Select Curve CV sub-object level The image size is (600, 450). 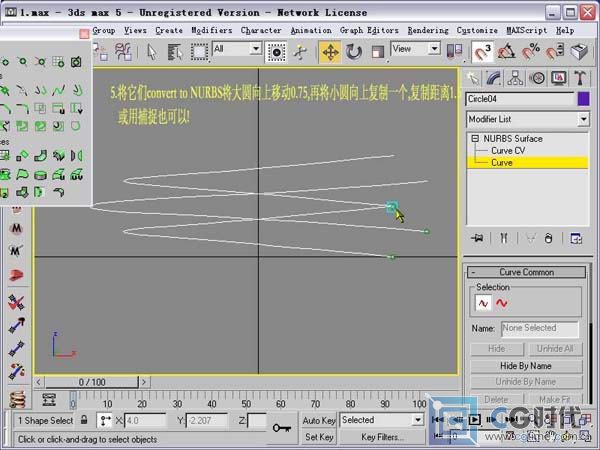pos(508,151)
